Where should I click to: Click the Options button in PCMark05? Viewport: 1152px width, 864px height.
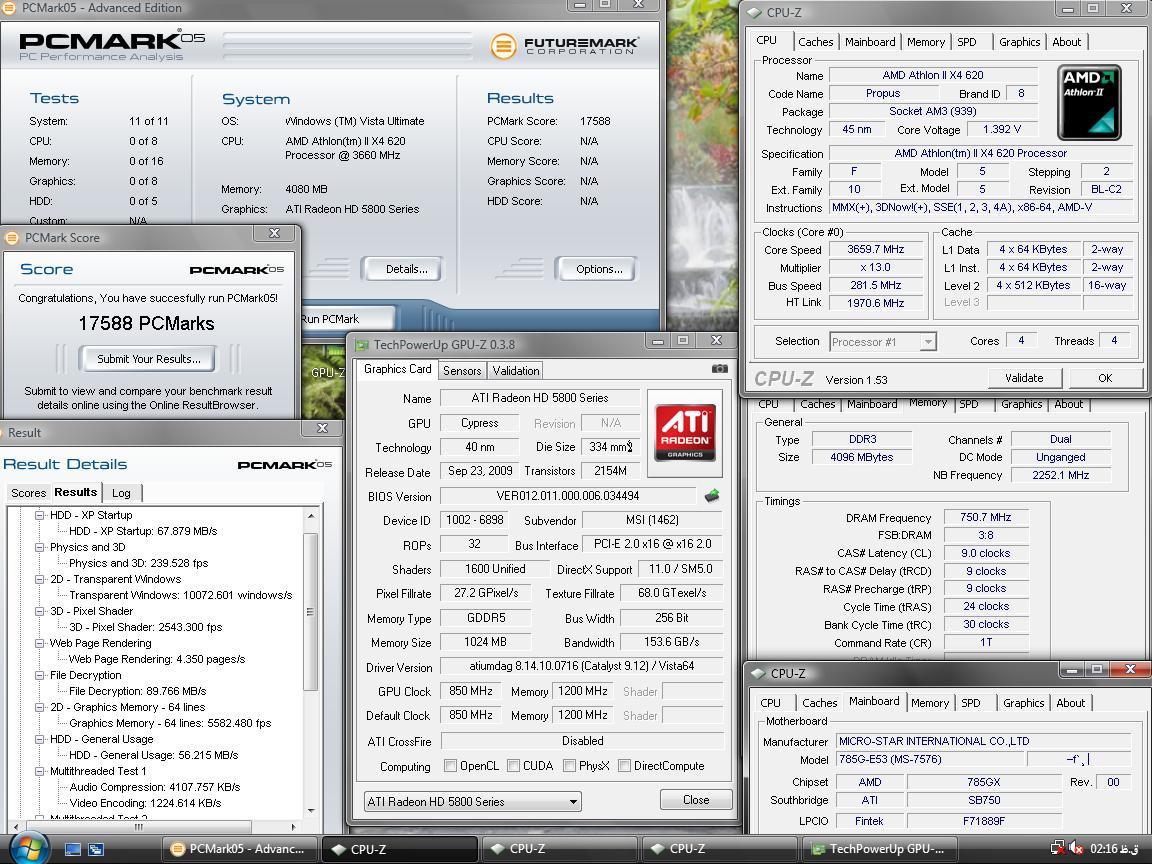(x=599, y=269)
